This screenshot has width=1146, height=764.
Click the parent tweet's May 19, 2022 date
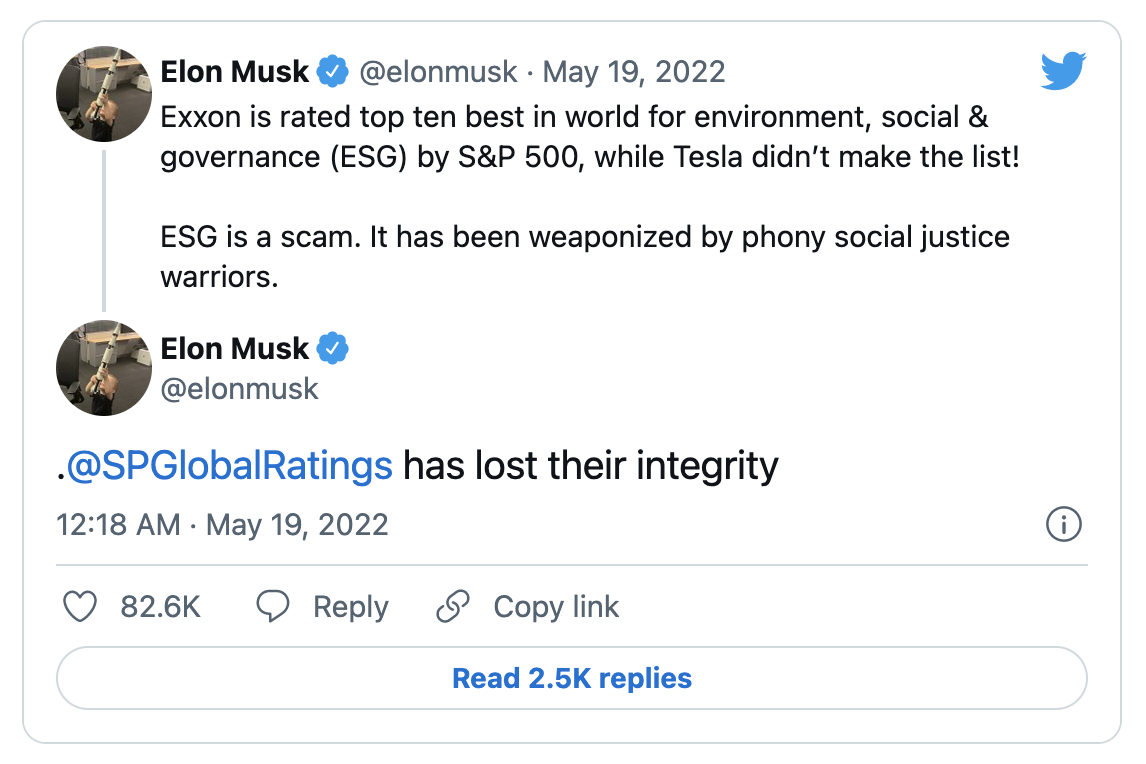[x=634, y=72]
